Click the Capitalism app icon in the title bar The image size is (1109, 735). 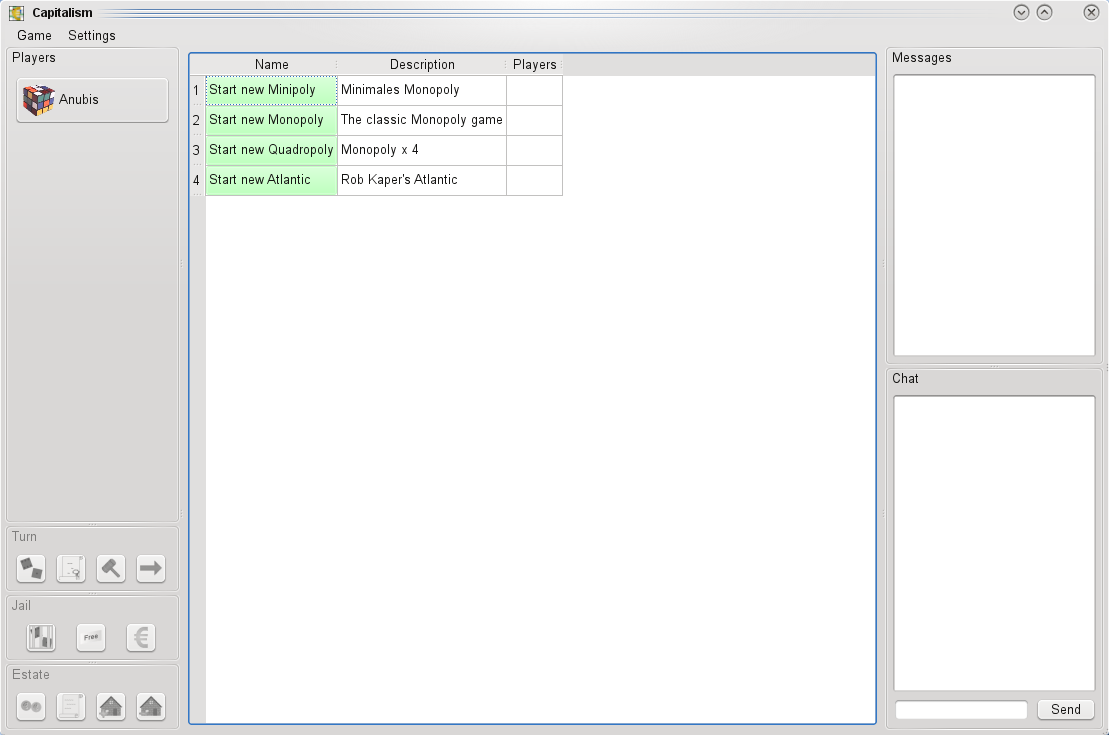click(x=16, y=13)
